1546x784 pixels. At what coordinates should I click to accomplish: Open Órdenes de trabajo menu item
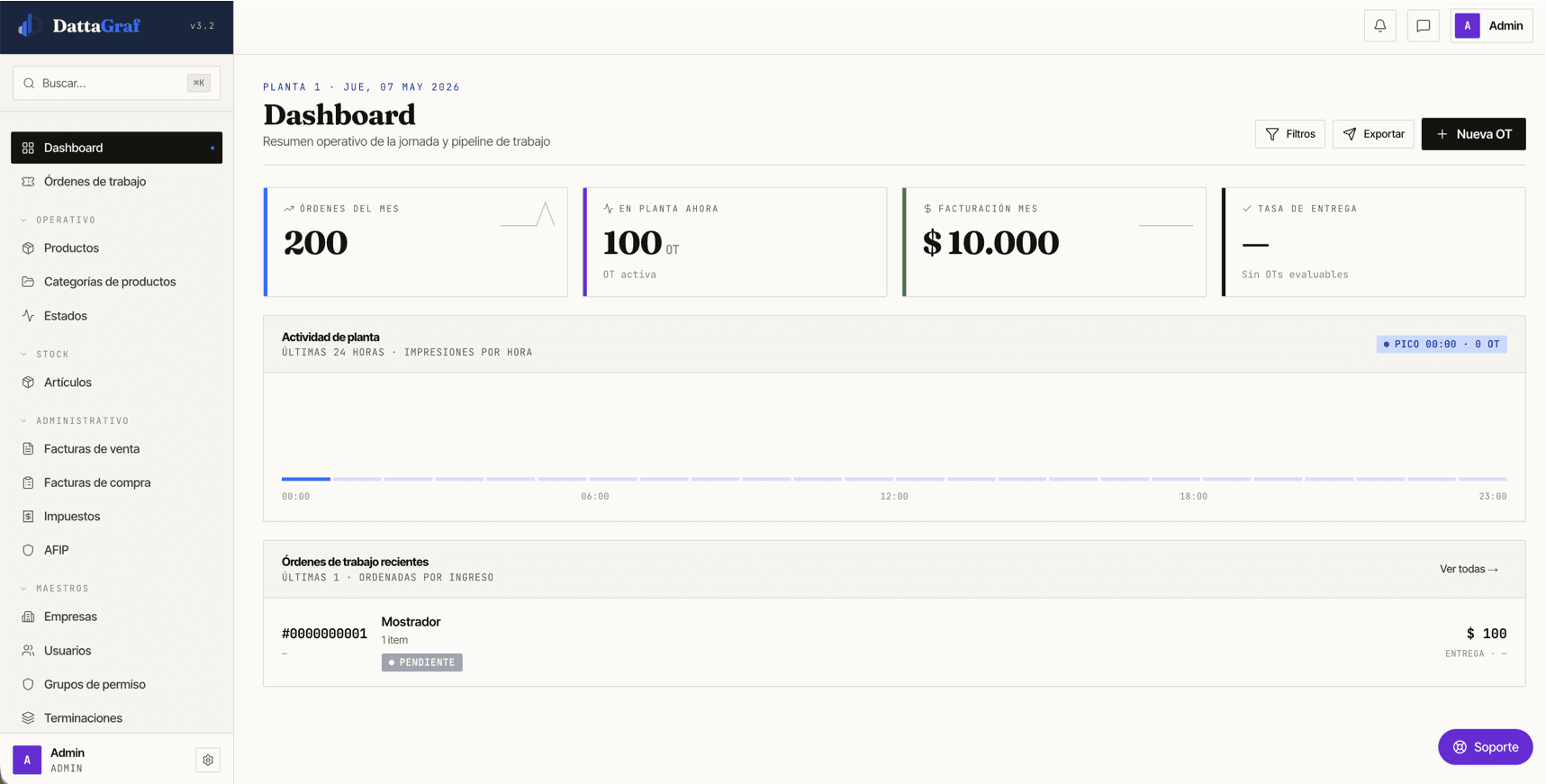[x=116, y=182]
